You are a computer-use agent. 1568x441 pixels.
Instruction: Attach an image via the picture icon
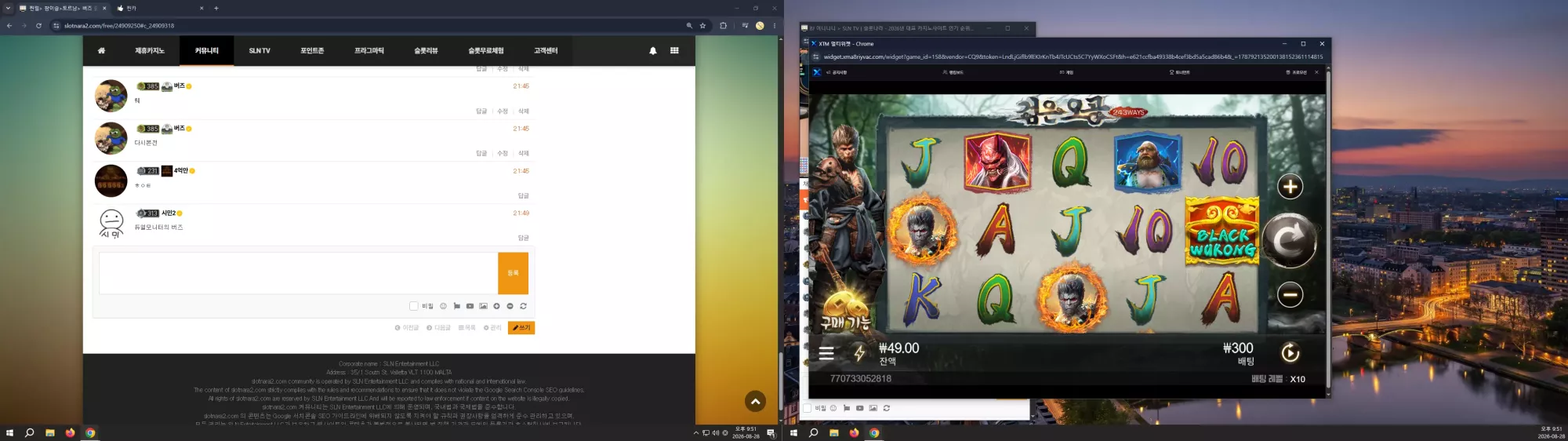point(483,306)
